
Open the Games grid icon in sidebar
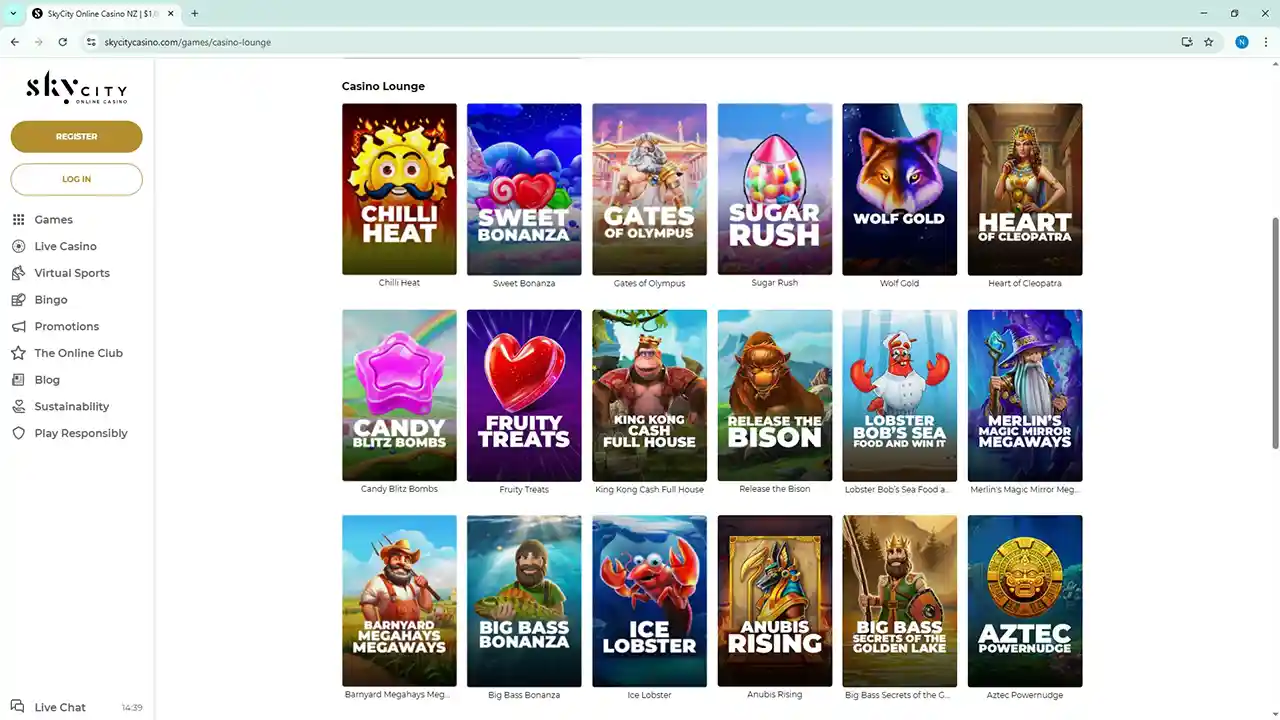pyautogui.click(x=18, y=220)
